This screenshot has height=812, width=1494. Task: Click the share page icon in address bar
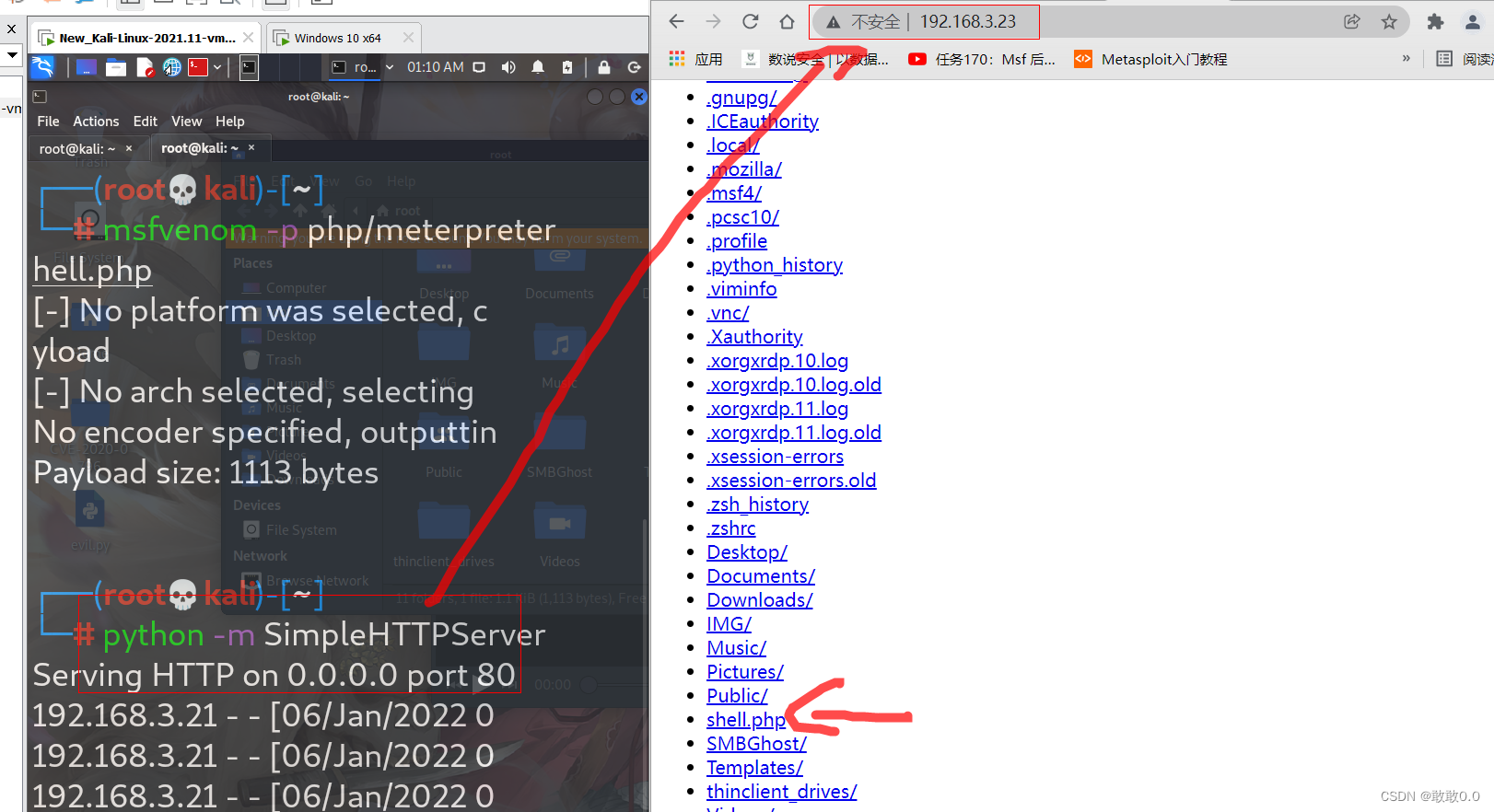click(1351, 21)
